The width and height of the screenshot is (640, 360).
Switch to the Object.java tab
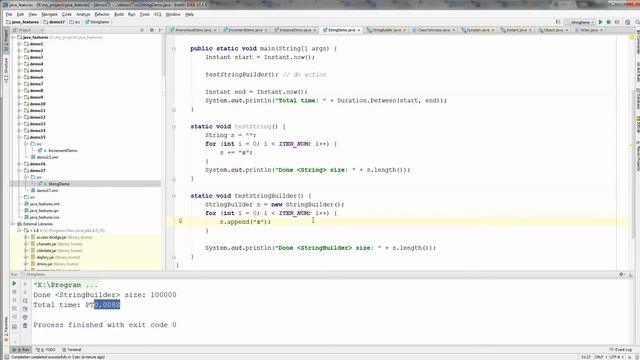[x=553, y=30]
